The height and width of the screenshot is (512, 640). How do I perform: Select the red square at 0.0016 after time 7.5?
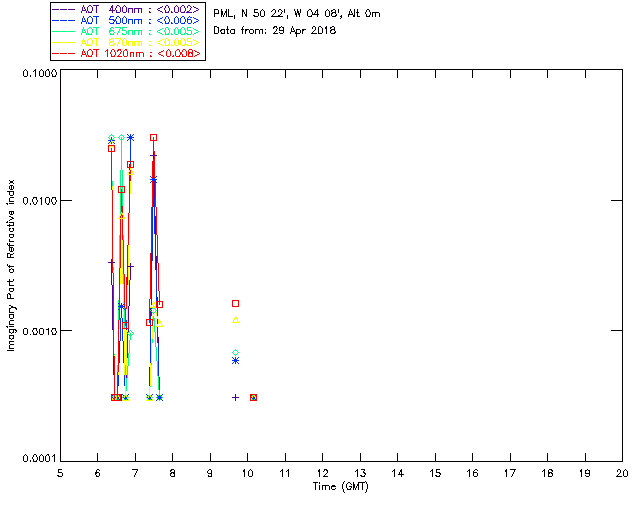click(x=160, y=304)
